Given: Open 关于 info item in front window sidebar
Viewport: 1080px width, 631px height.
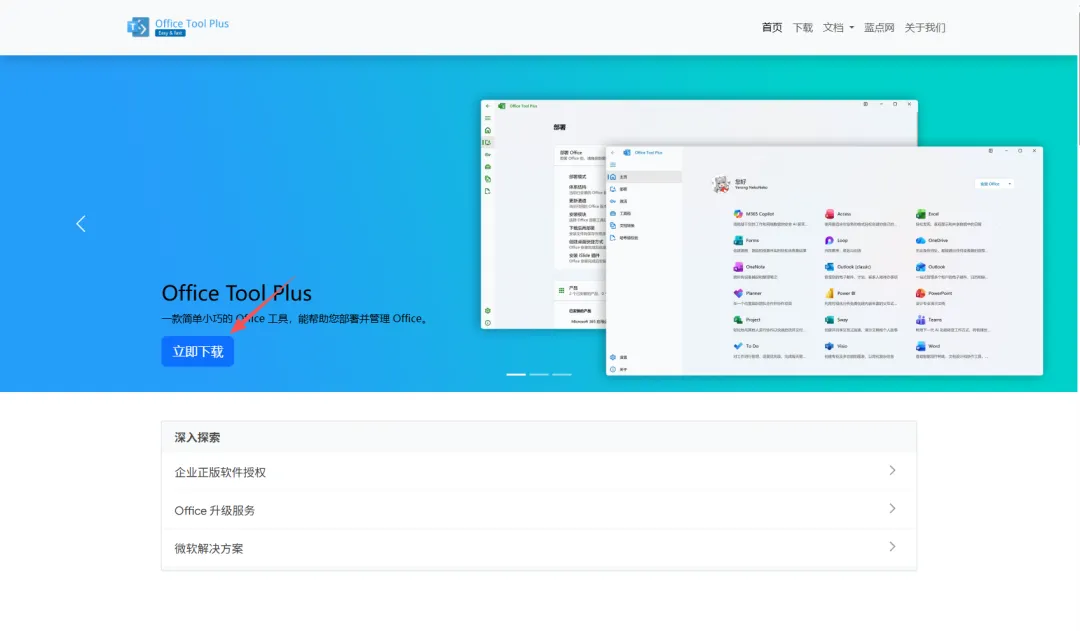Looking at the screenshot, I should coord(613,369).
